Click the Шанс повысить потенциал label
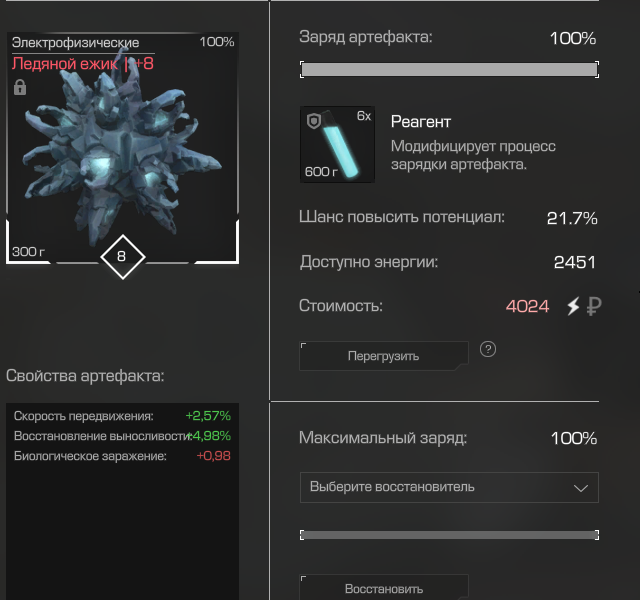 tap(402, 217)
